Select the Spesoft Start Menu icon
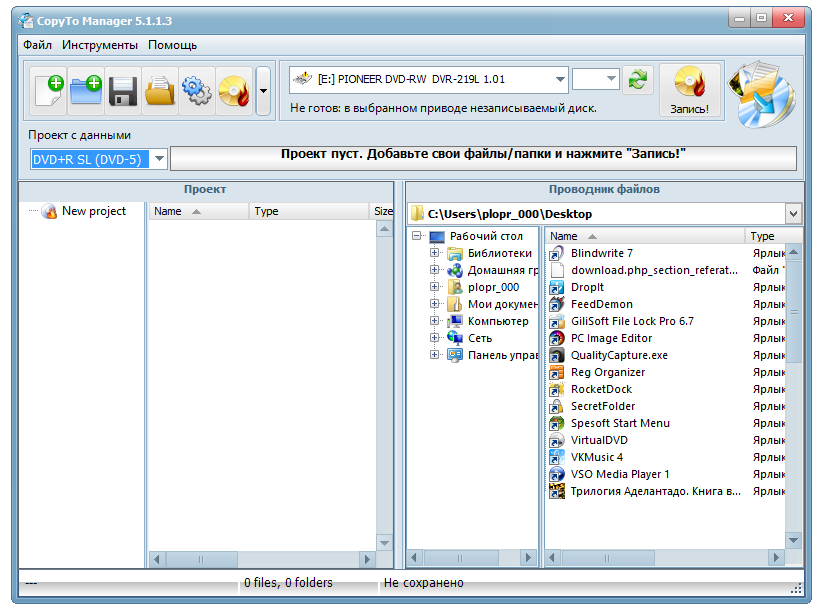Viewport: 820px width, 606px height. pos(557,424)
